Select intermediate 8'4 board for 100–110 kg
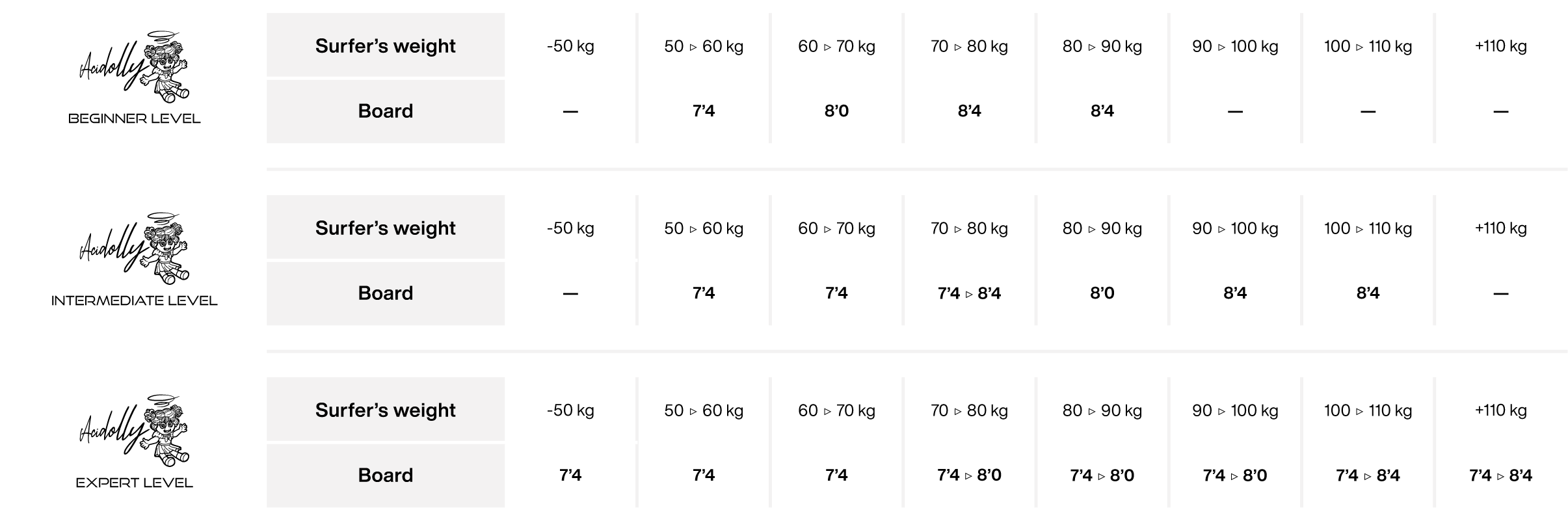This screenshot has width=1568, height=521. (x=1368, y=293)
